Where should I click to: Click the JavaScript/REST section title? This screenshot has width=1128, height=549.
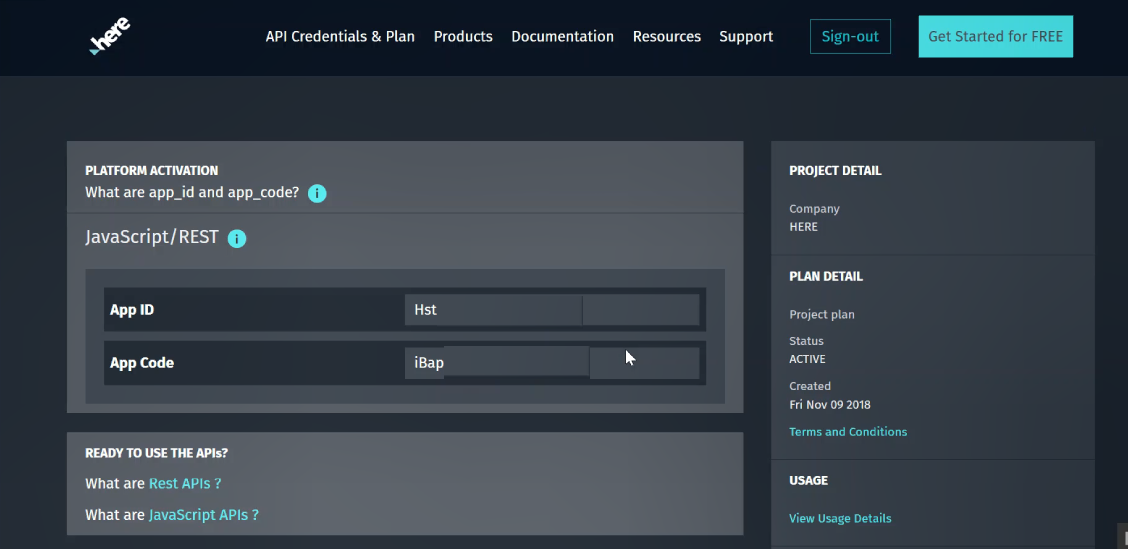tap(152, 237)
